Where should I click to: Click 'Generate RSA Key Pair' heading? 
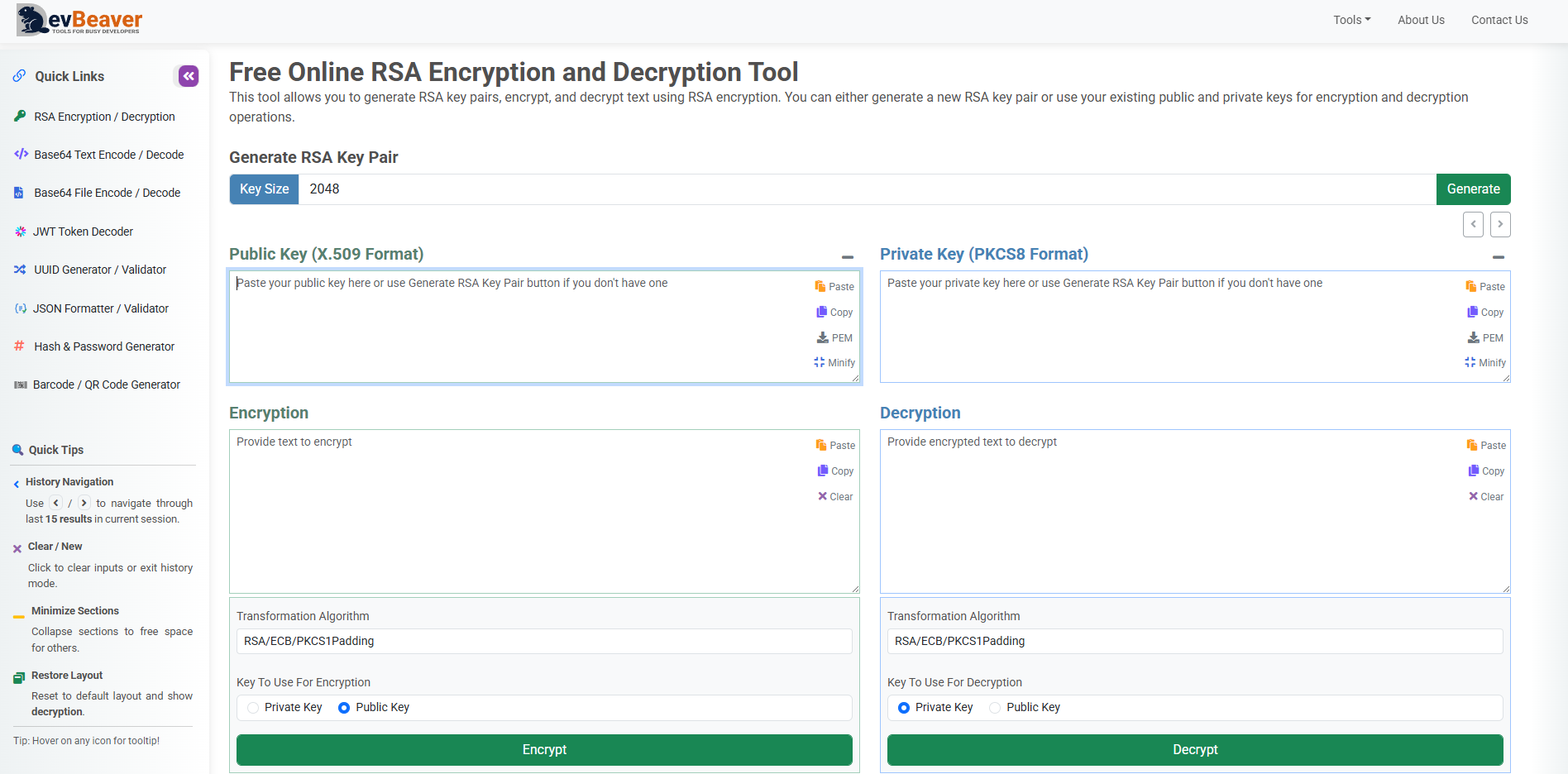[x=313, y=157]
